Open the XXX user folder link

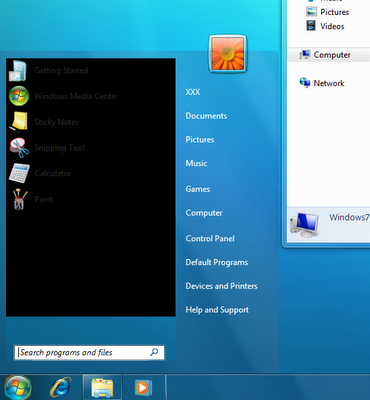coord(193,92)
